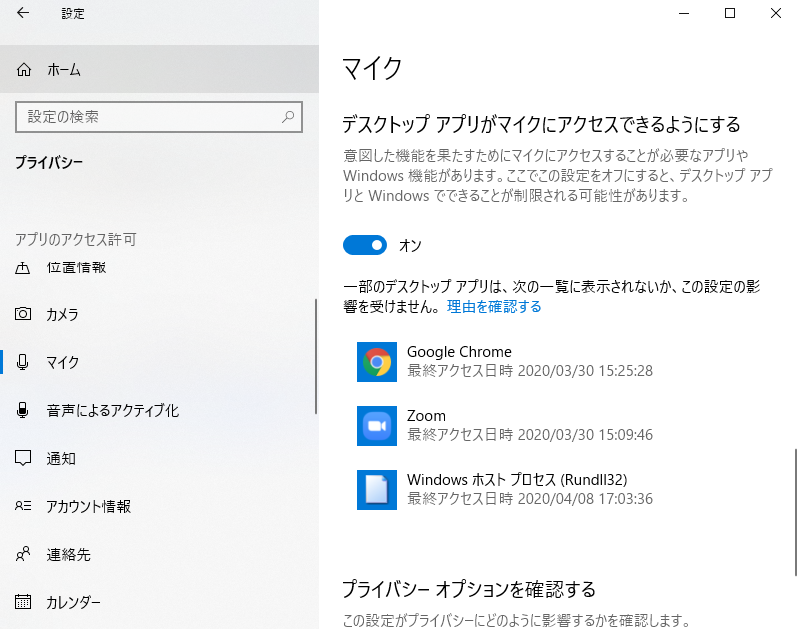Close the Settings window

(x=776, y=13)
